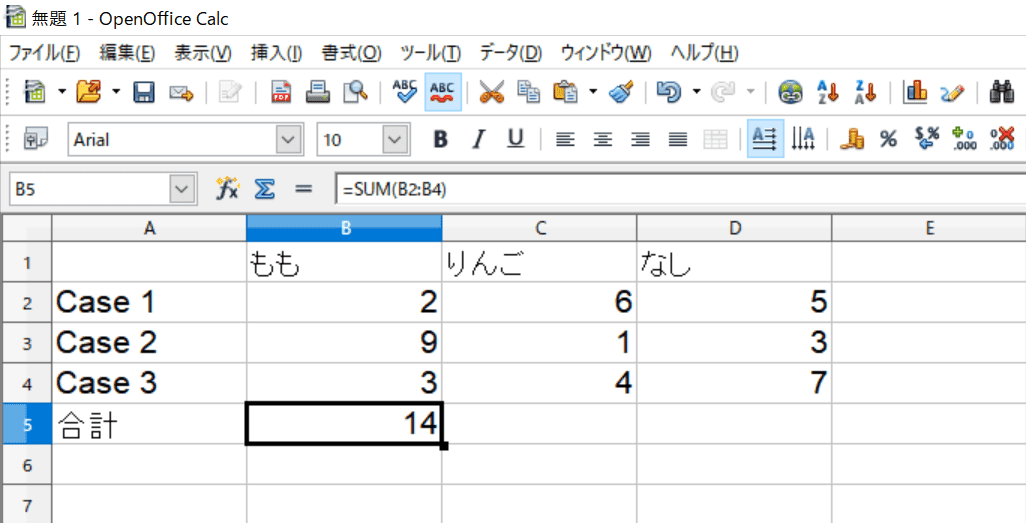1026x523 pixels.
Task: Open the ヘルプ(H) menu
Action: pyautogui.click(x=705, y=53)
